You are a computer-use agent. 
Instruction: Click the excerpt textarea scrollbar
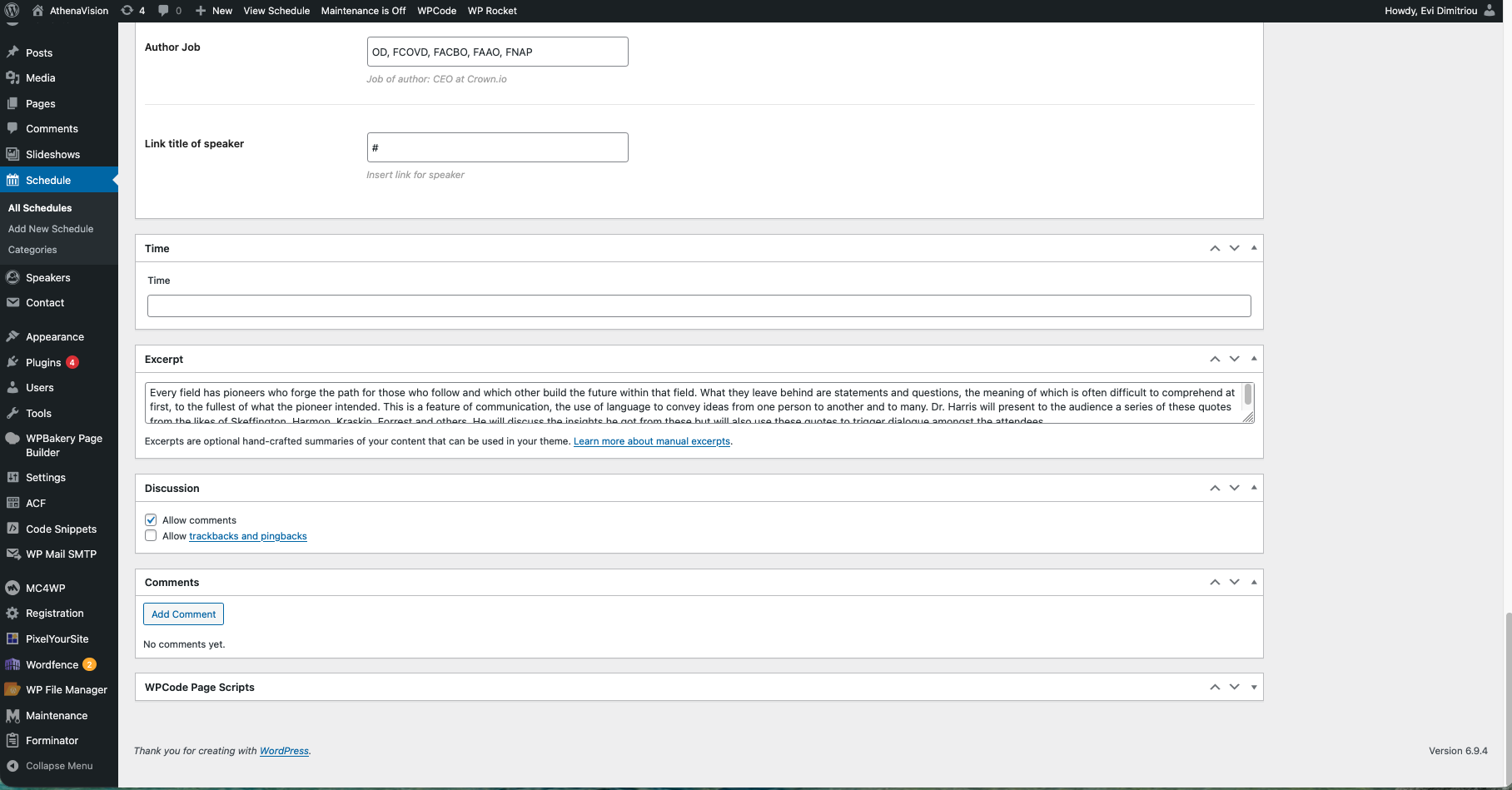coord(1247,395)
